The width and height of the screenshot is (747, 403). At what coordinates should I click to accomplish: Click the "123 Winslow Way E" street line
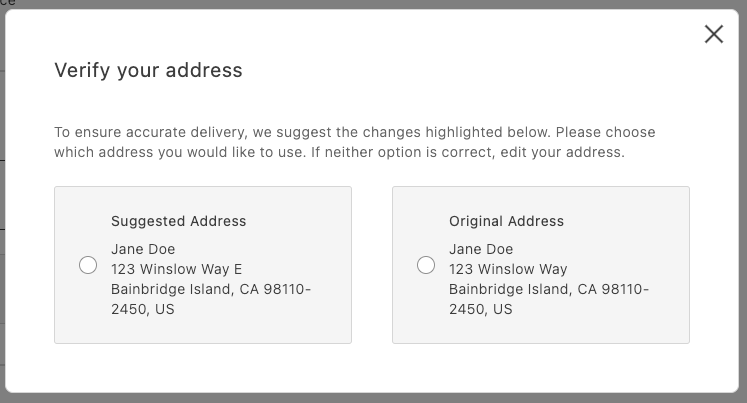[x=176, y=269]
